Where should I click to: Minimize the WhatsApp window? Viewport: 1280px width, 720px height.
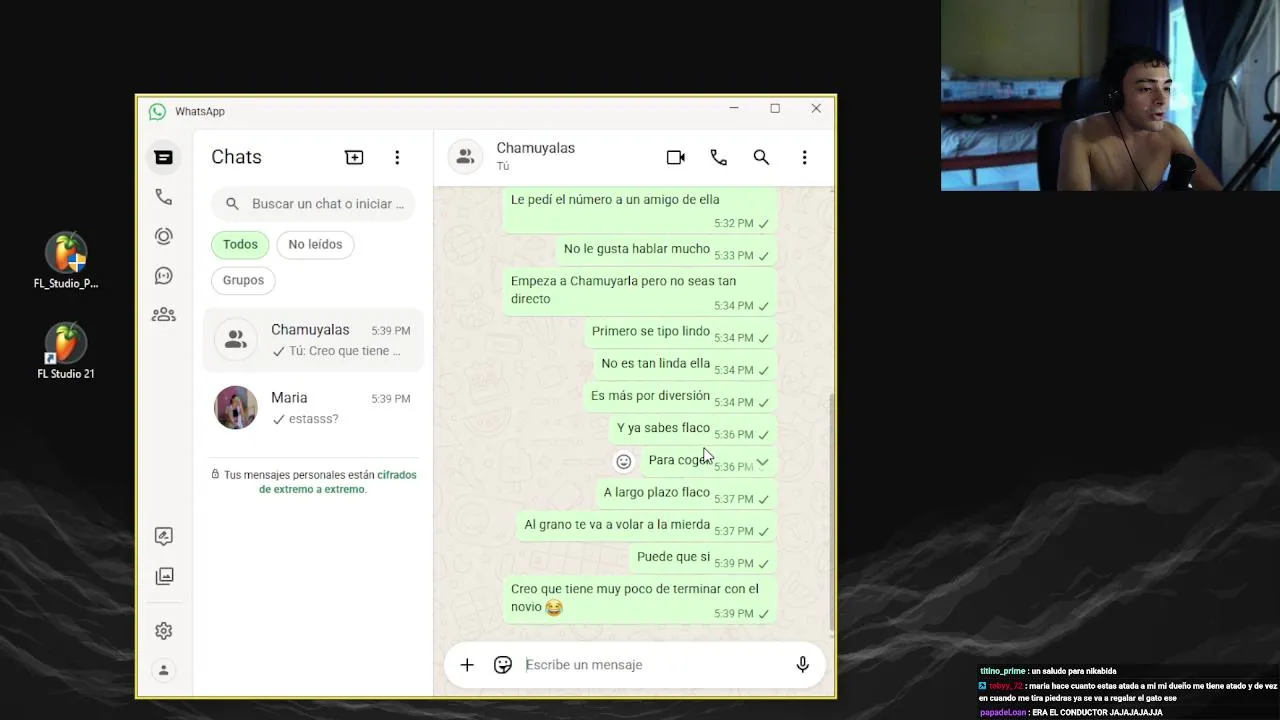(x=733, y=108)
